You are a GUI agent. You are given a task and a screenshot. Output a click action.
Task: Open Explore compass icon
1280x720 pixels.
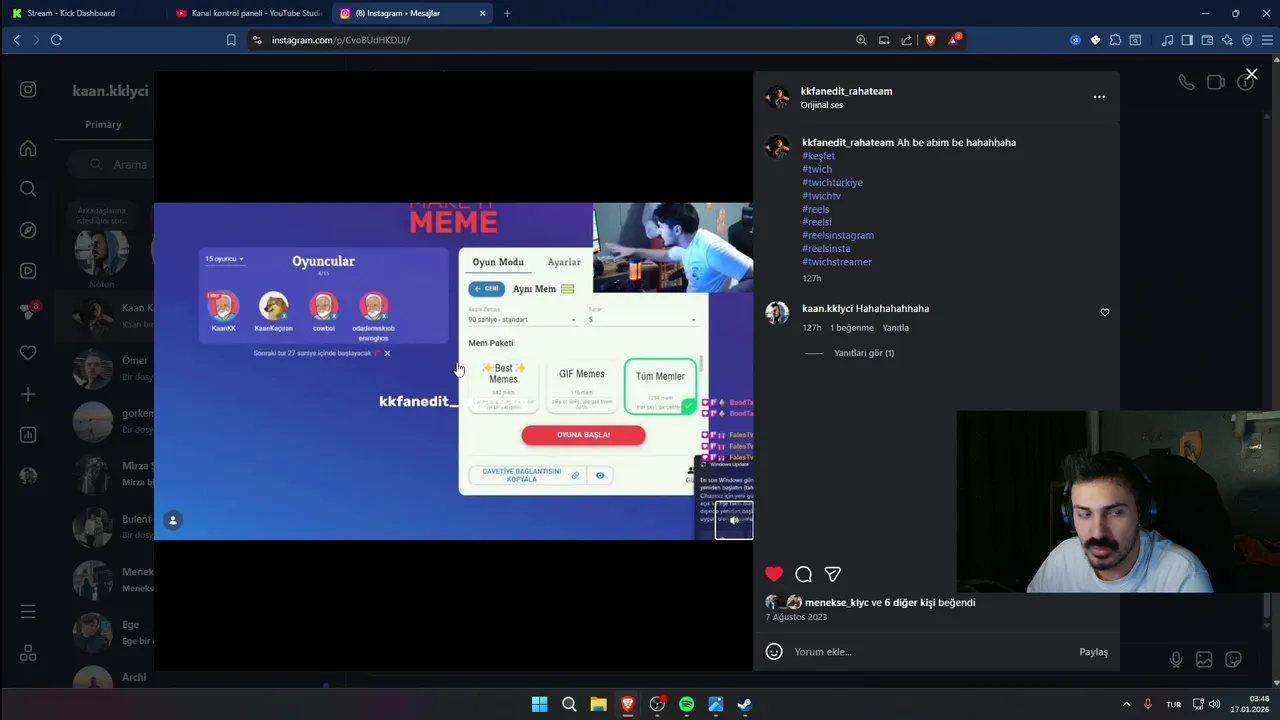28,230
